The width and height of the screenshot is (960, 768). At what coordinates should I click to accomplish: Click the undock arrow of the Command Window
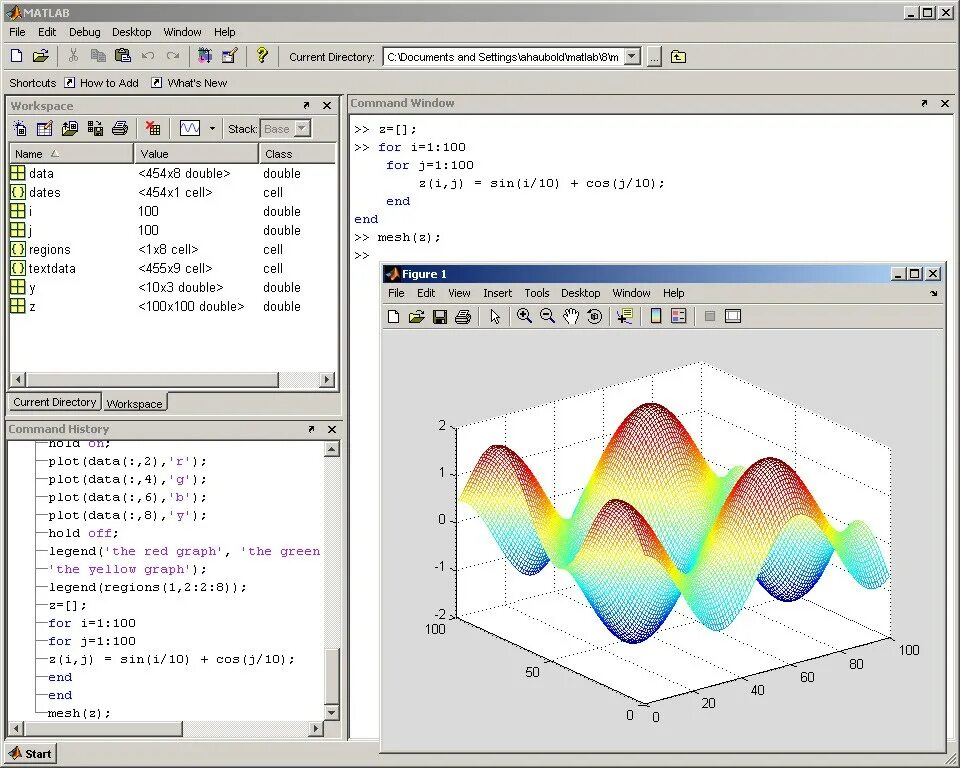point(924,104)
